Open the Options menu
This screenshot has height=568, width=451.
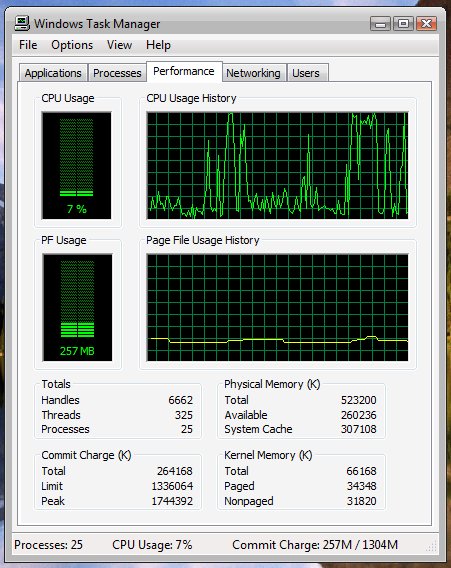(x=72, y=45)
